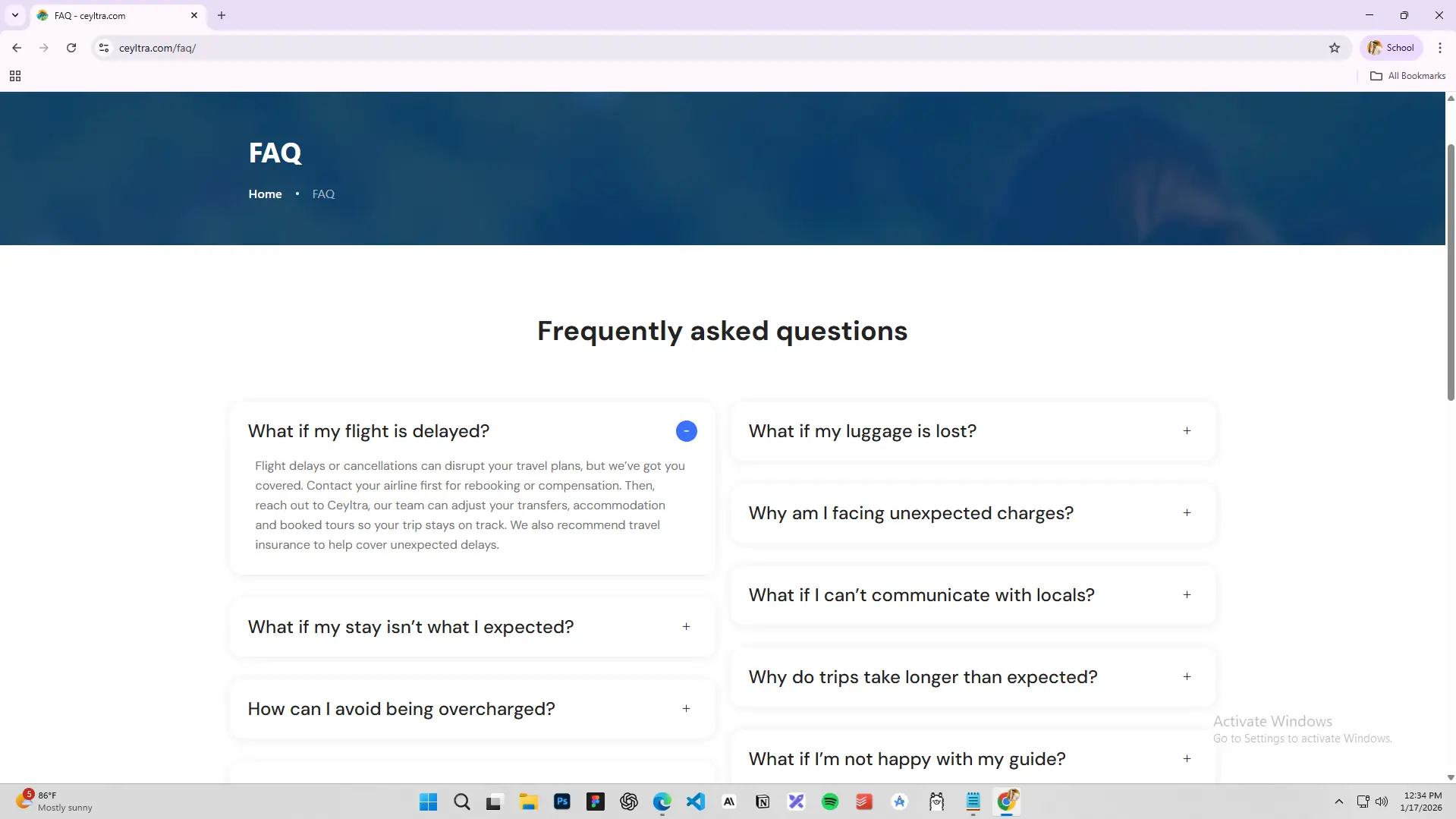The height and width of the screenshot is (819, 1456).
Task: Open the apps grid in bookmarks bar
Action: coord(15,76)
